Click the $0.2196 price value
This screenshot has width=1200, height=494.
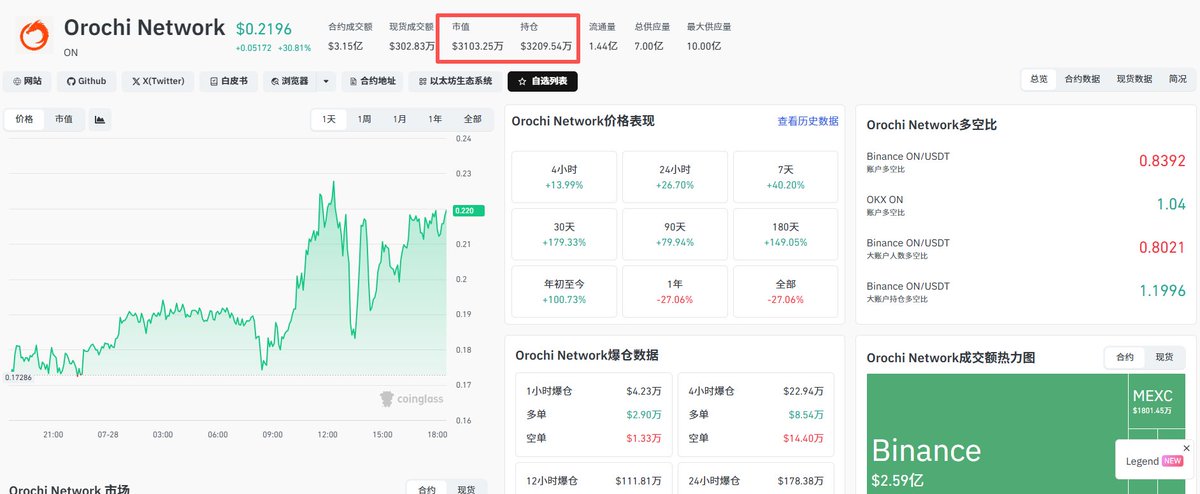coord(264,28)
